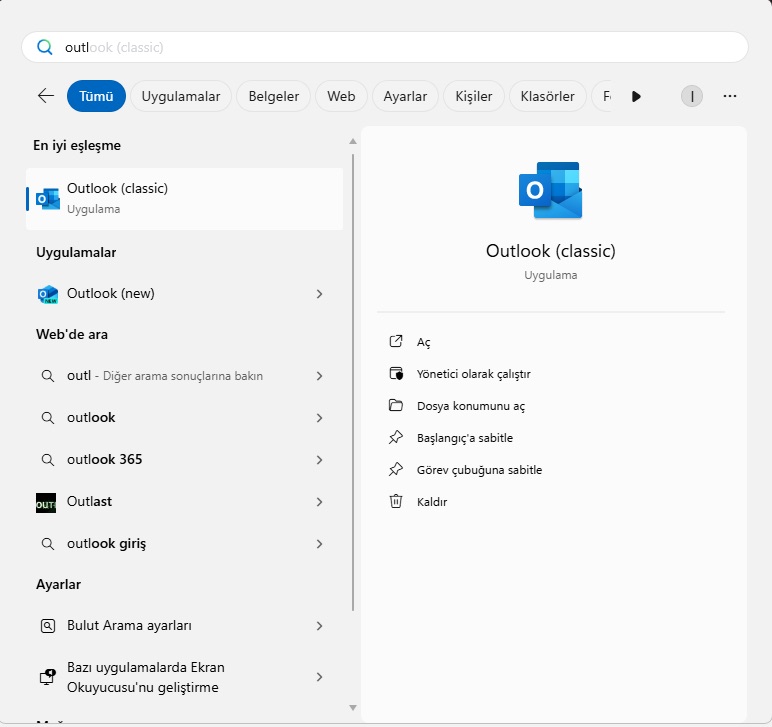Expand the outlook giriş result chevron
This screenshot has width=772, height=727.
319,544
